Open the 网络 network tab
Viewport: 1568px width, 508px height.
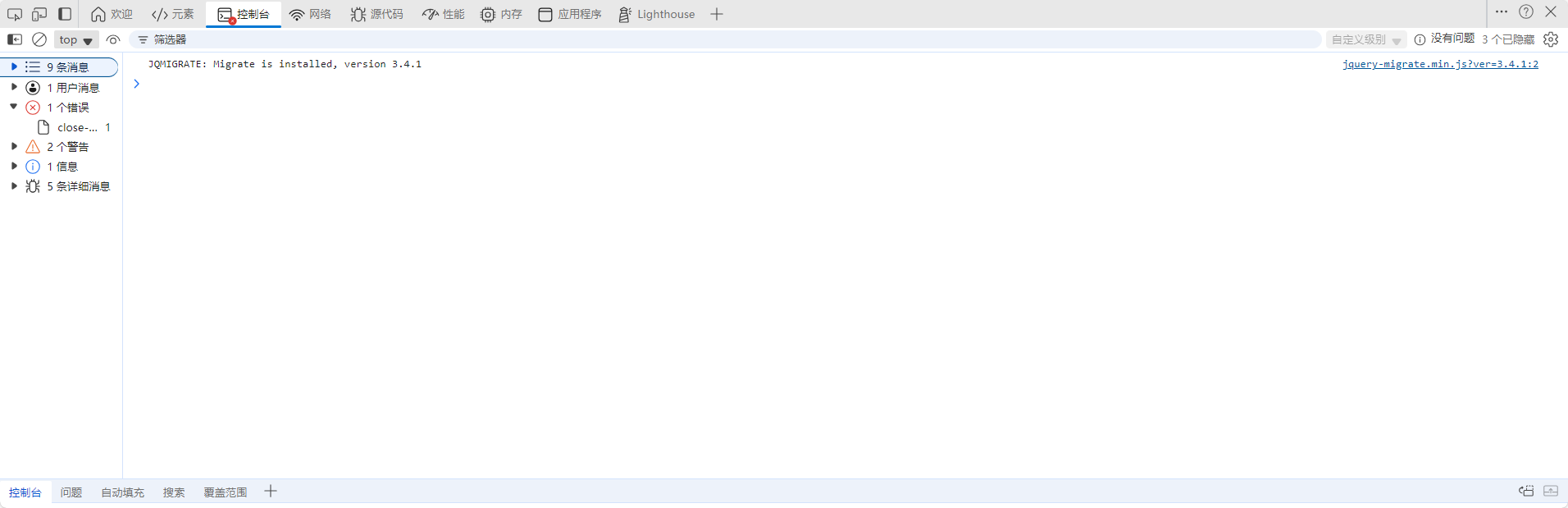point(310,14)
